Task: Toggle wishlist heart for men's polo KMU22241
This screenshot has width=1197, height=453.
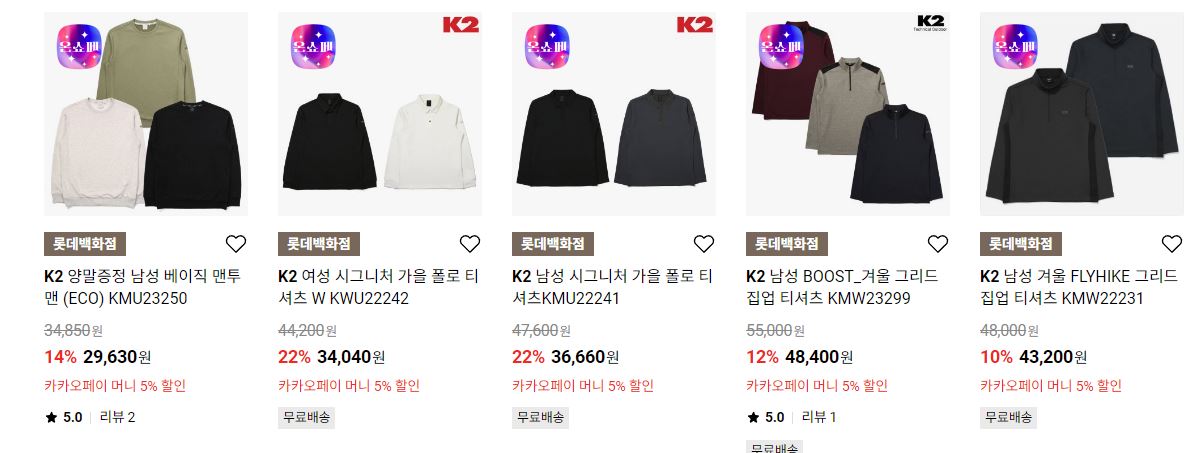Action: coord(704,244)
